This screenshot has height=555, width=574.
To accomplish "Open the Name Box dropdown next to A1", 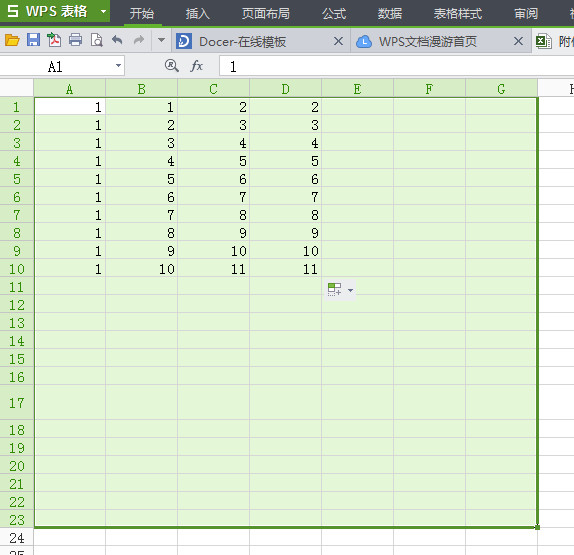I will (118, 66).
